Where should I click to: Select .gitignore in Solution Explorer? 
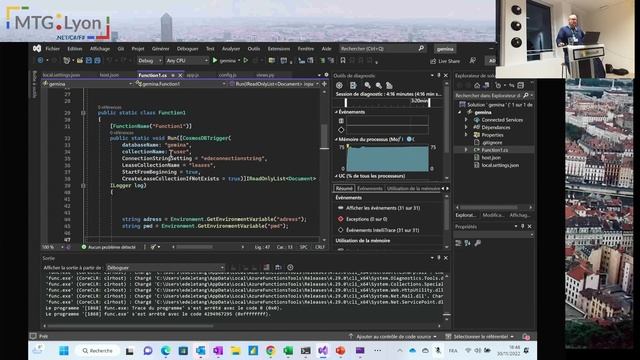coord(492,142)
